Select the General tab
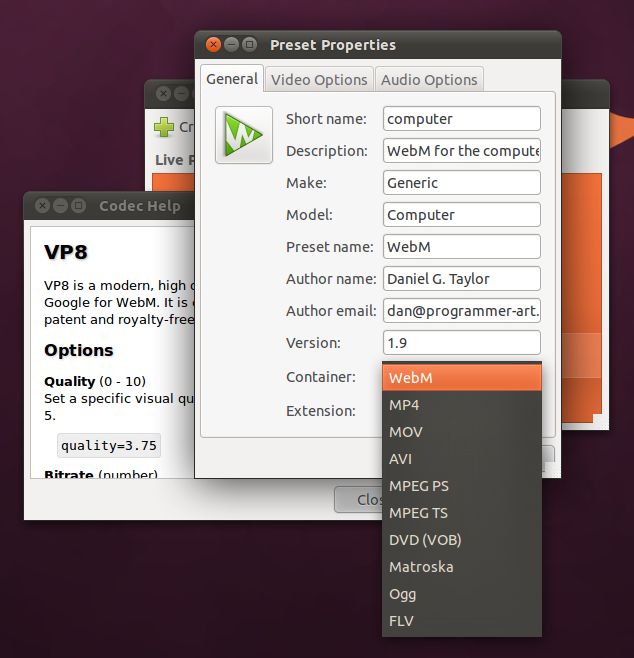The width and height of the screenshot is (634, 658). [x=232, y=78]
